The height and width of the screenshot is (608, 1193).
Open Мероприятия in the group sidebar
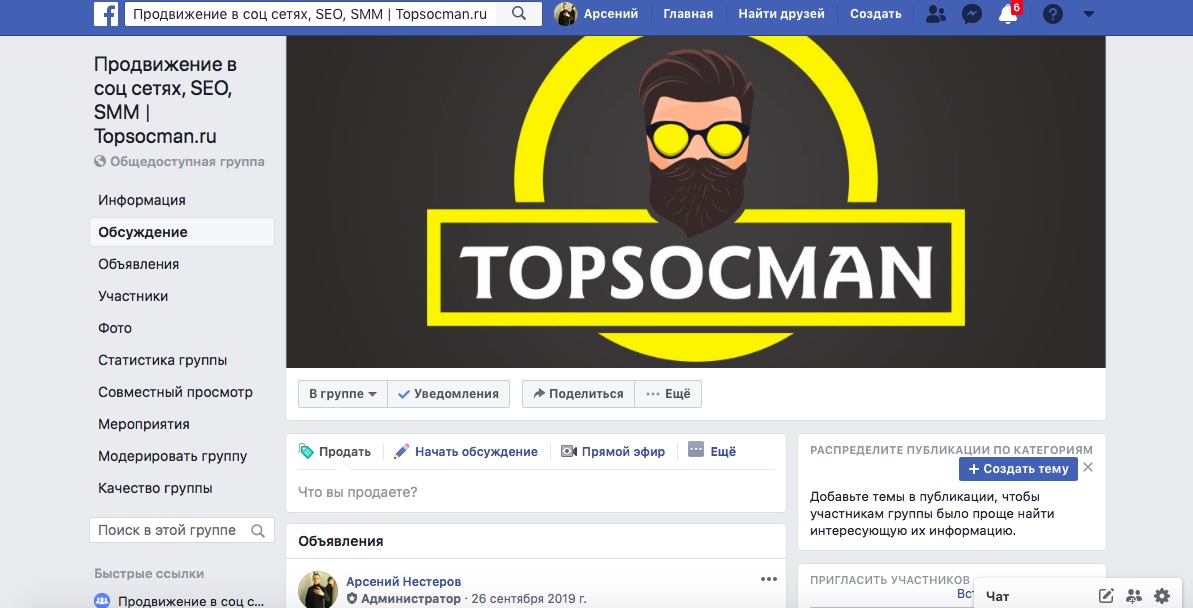[x=144, y=424]
